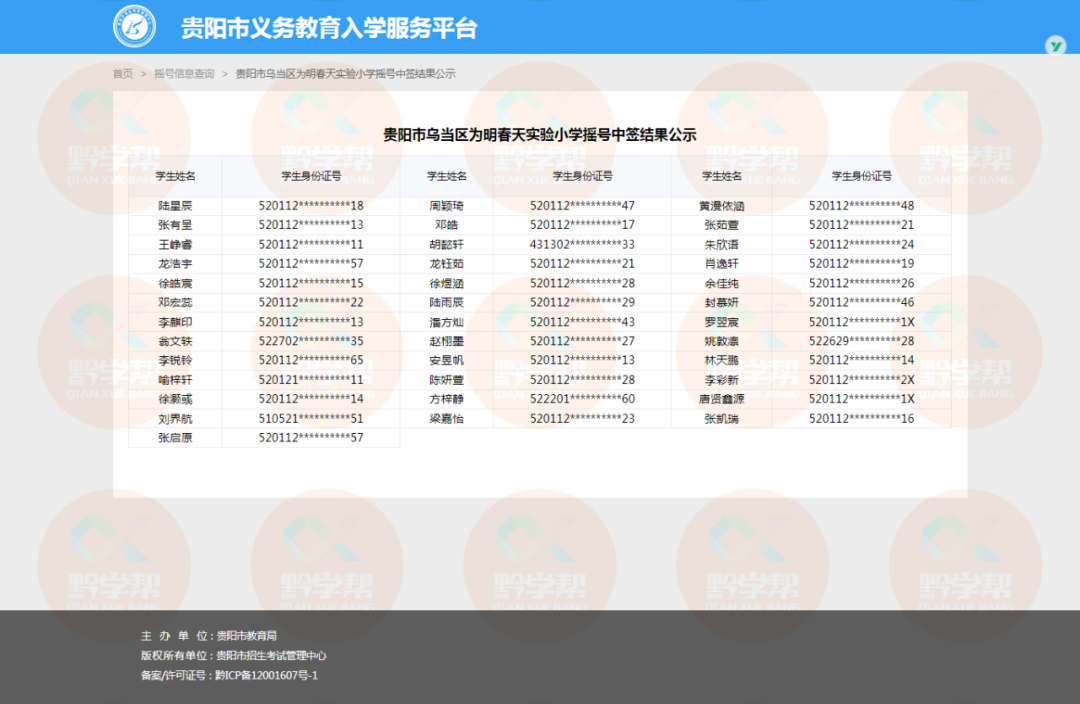1080x704 pixels.
Task: Click ICP record 黔ICP备12001607号-1
Action: [x=267, y=675]
